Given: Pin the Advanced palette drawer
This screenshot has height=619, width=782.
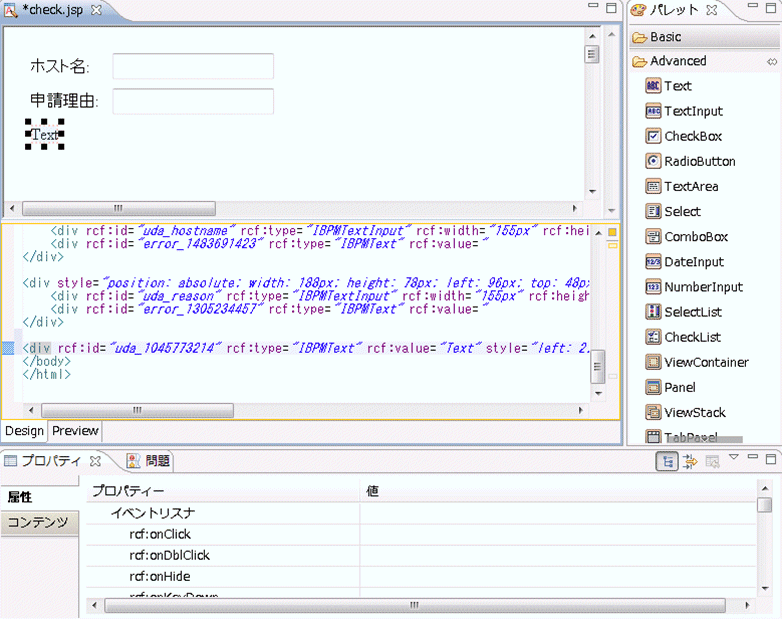Looking at the screenshot, I should (771, 62).
